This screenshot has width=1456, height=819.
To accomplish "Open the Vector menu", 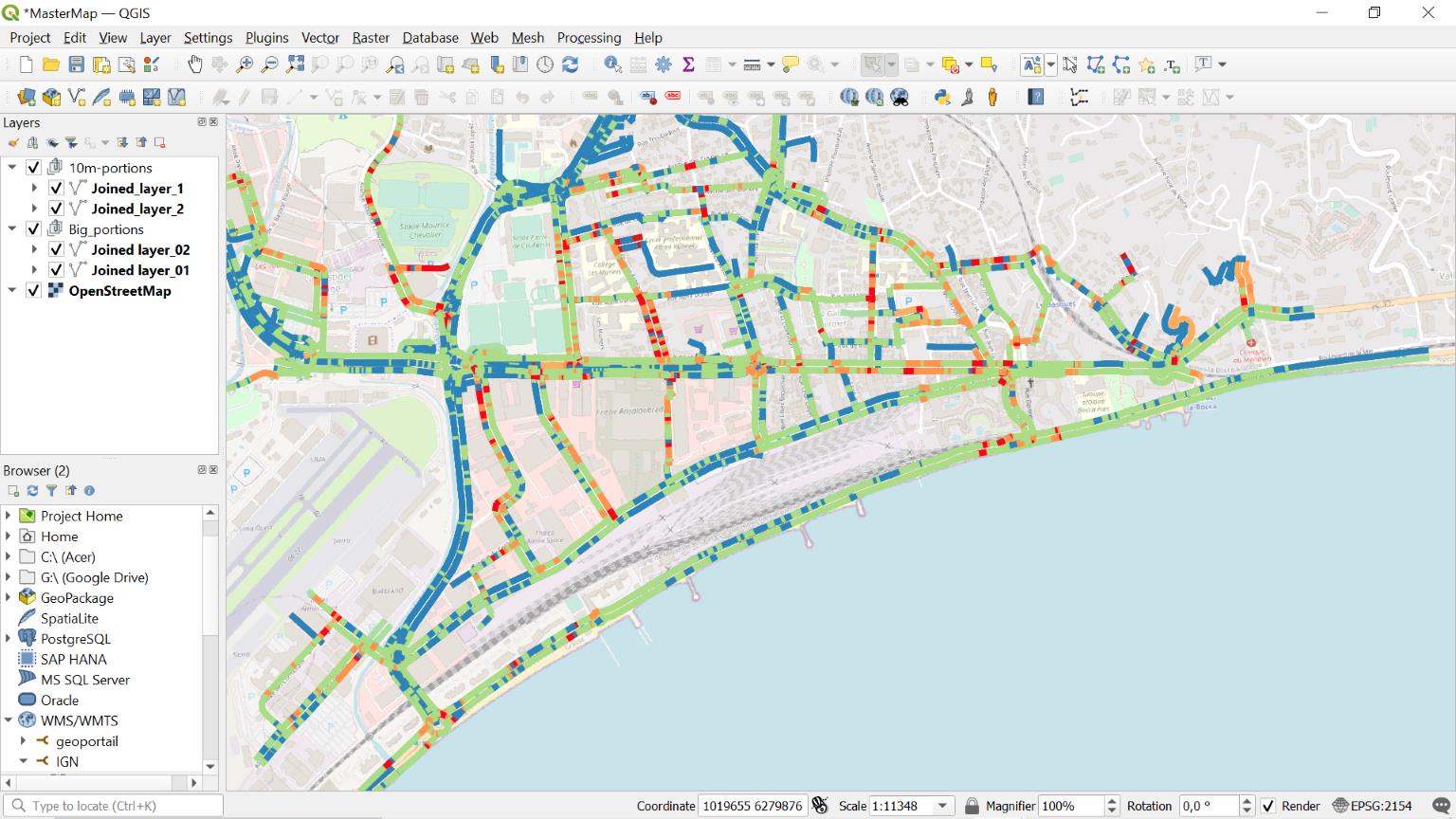I will pyautogui.click(x=320, y=38).
